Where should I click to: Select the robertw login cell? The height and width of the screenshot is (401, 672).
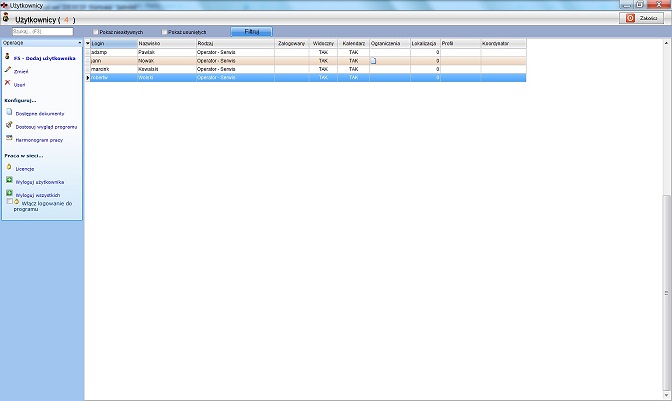[114, 78]
